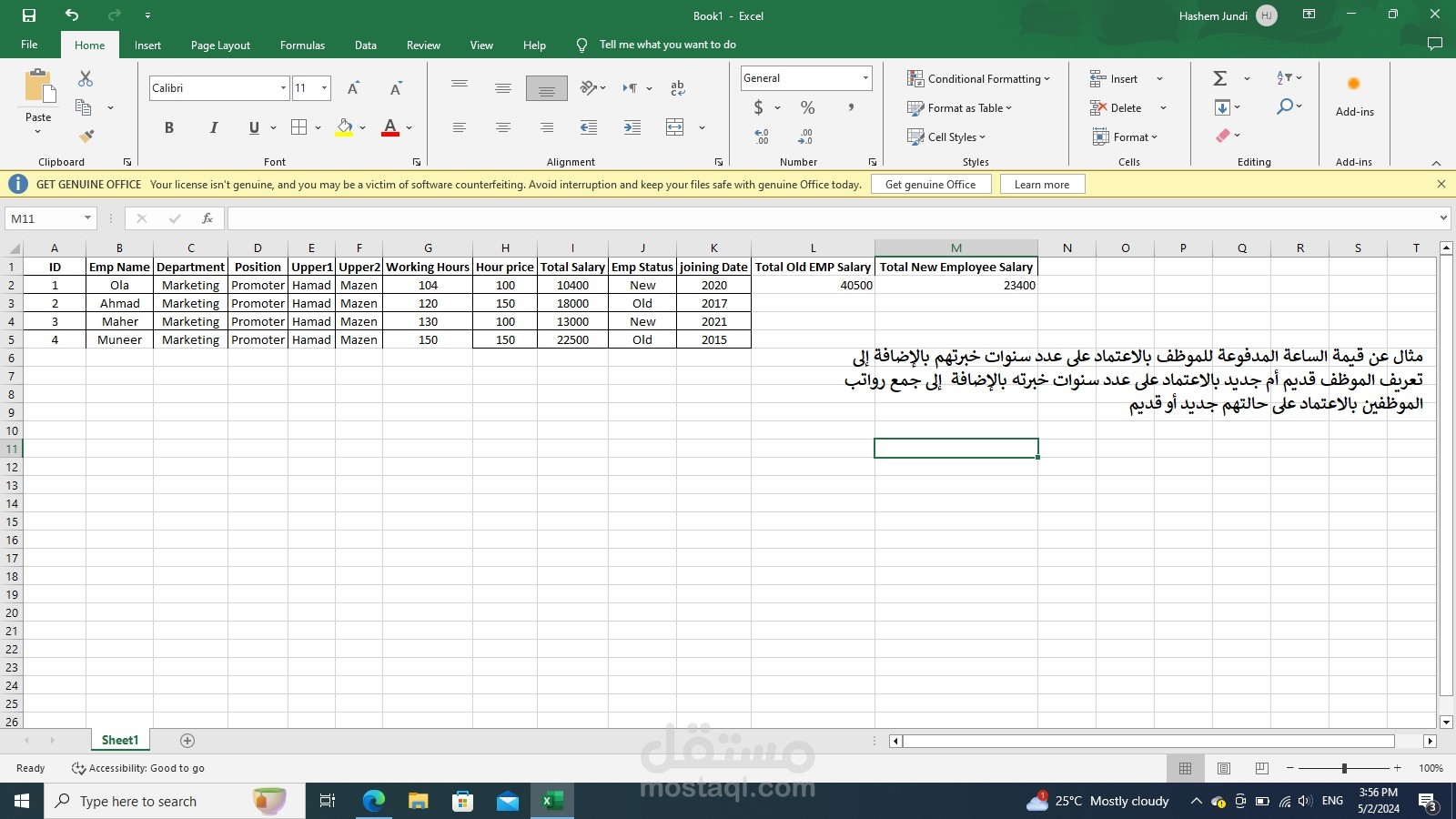
Task: Toggle Bottom Align vertical alignment
Action: [x=547, y=88]
